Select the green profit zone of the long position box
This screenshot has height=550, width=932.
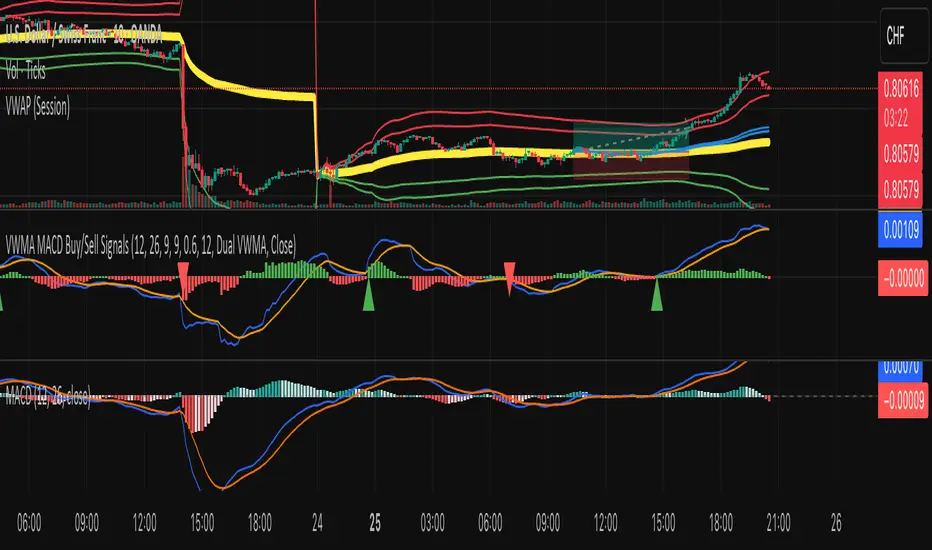click(631, 137)
